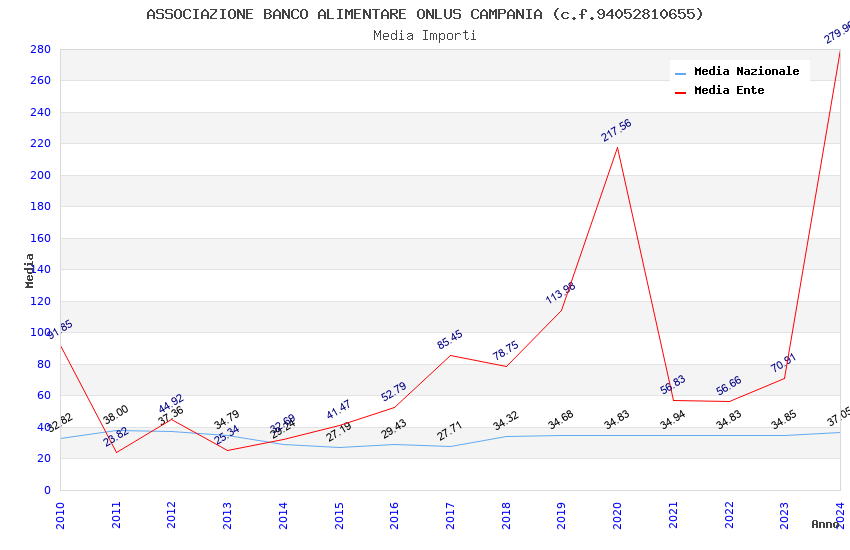
Task: Click the 'Anno' x-axis title
Action: pos(825,524)
